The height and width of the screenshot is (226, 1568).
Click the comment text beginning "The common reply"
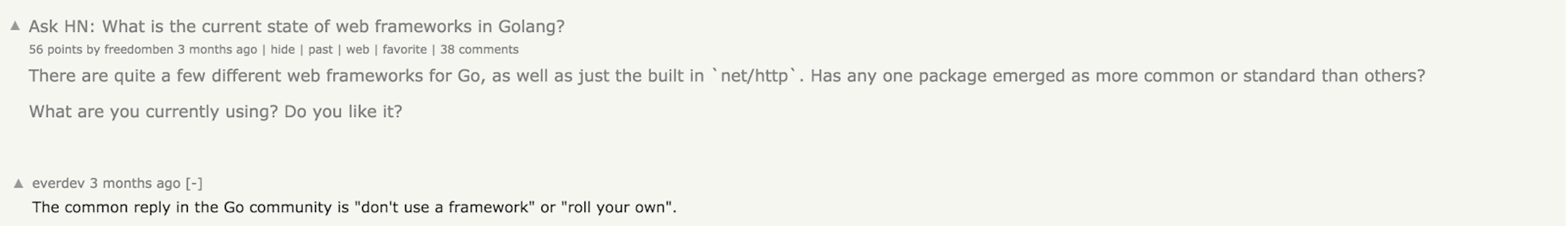[354, 207]
